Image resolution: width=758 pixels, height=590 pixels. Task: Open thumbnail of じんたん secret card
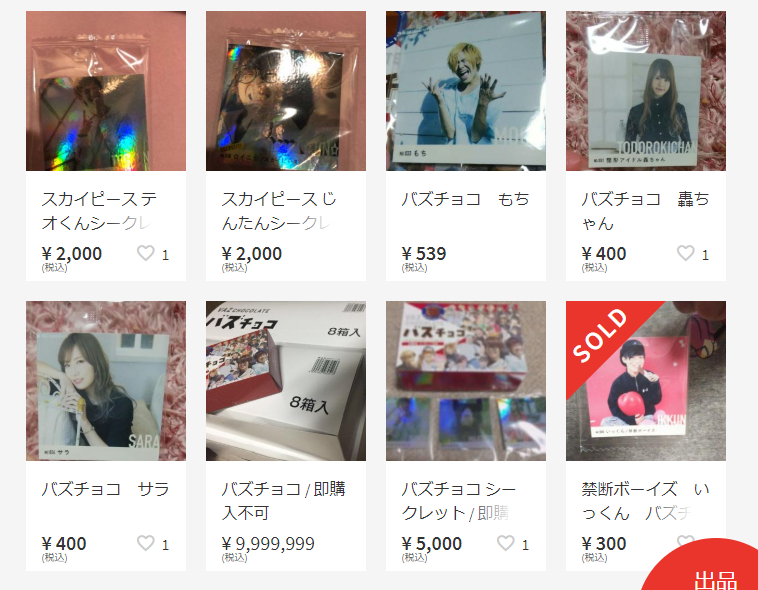pyautogui.click(x=286, y=91)
